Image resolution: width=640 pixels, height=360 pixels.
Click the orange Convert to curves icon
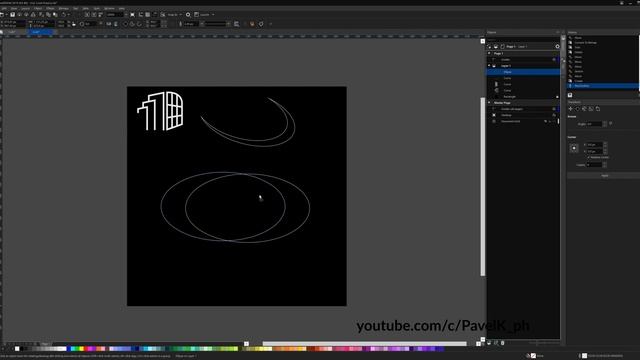click(x=252, y=24)
